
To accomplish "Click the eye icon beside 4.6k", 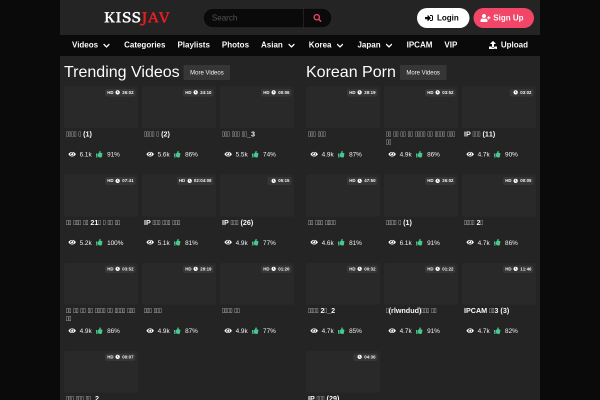I will tap(314, 242).
